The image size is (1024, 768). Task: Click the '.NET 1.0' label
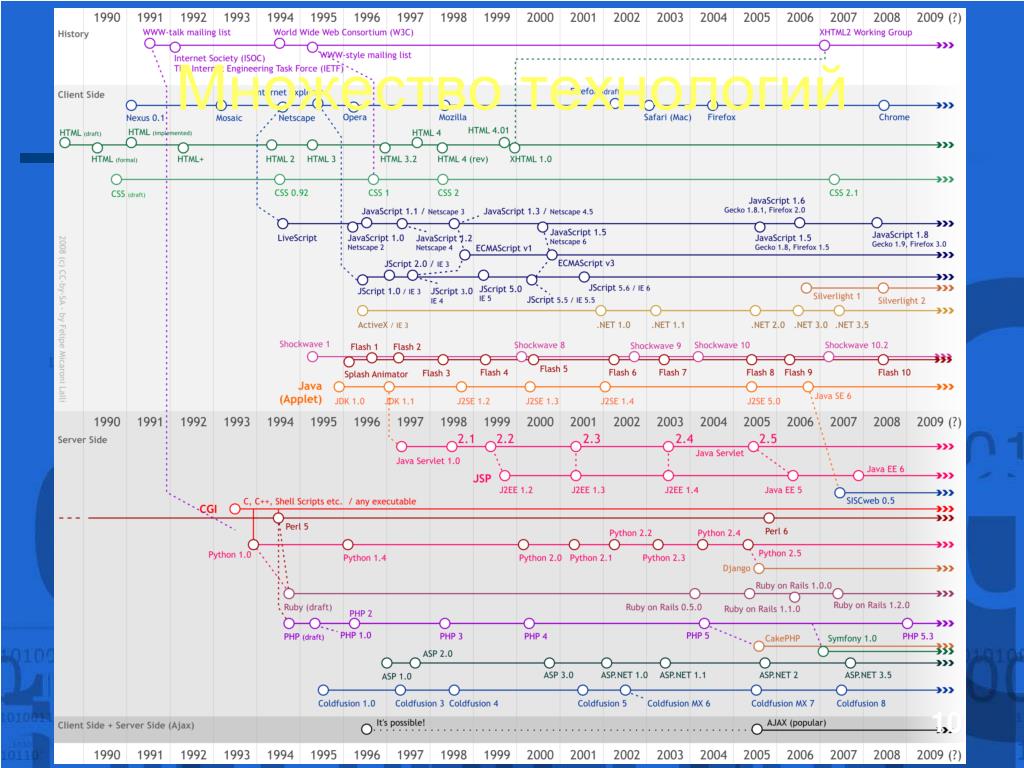coord(613,325)
